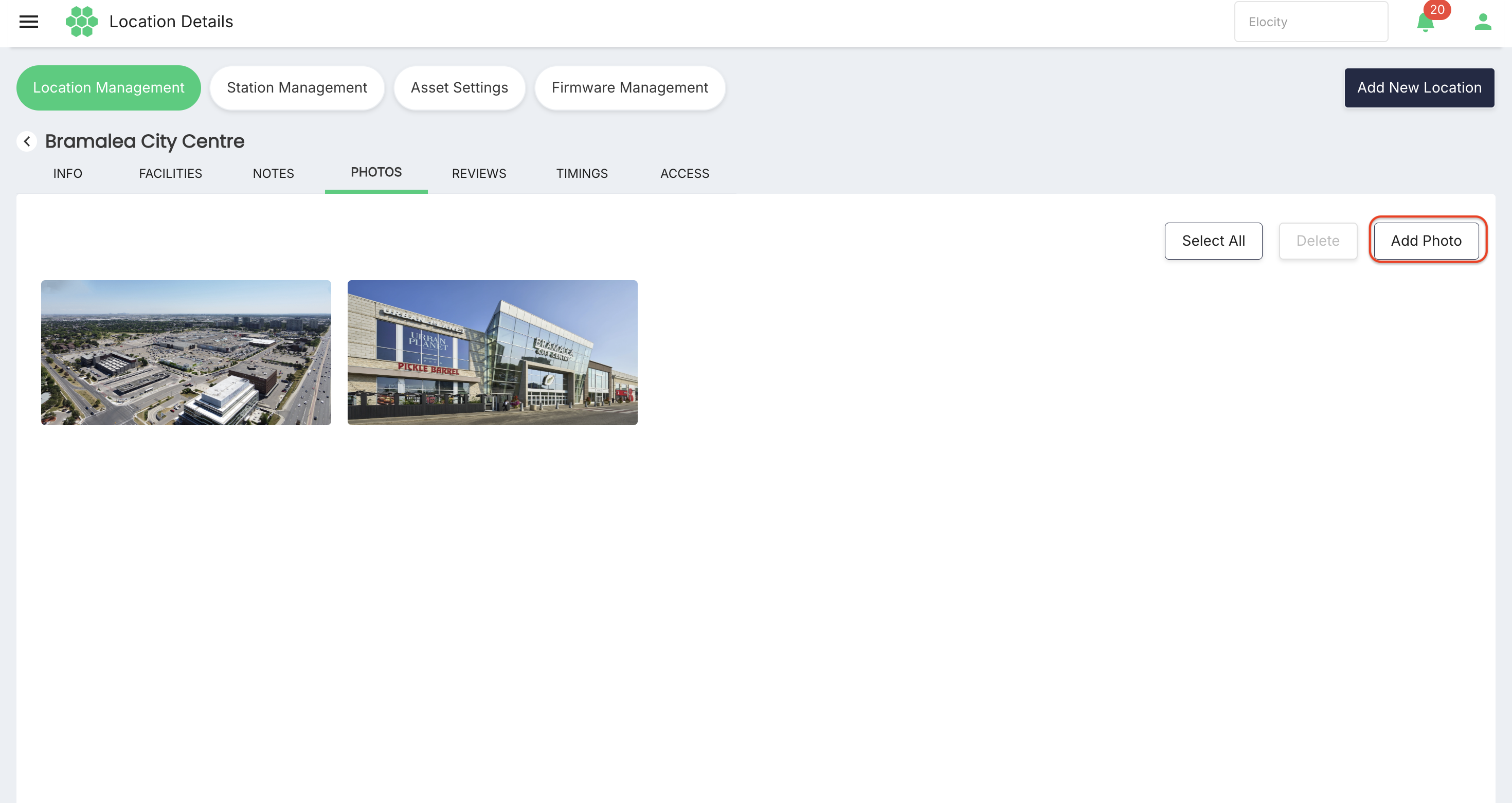Viewport: 1512px width, 803px height.
Task: Open Firmware Management
Action: coord(630,87)
